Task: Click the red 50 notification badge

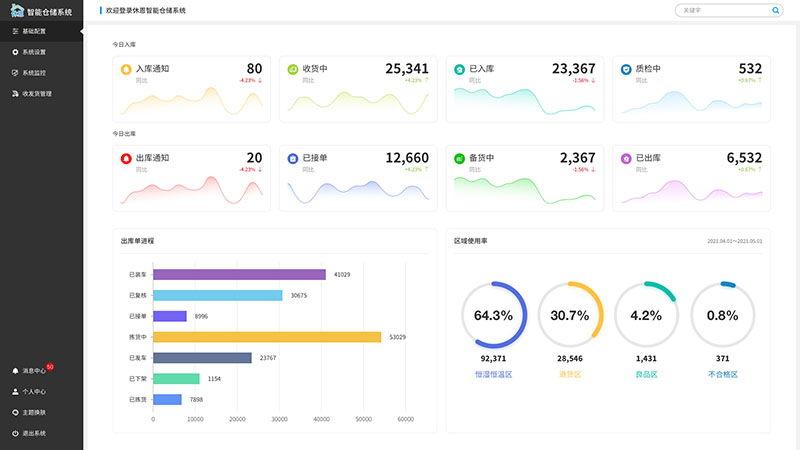Action: pos(50,367)
